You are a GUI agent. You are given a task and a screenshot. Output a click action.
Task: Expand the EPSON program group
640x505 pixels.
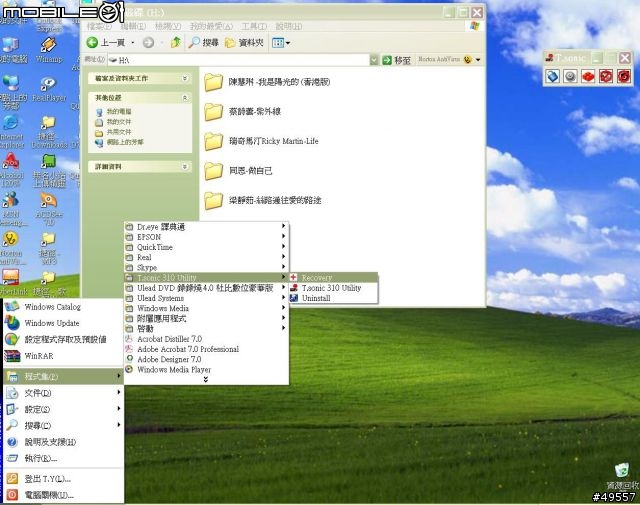pos(206,237)
